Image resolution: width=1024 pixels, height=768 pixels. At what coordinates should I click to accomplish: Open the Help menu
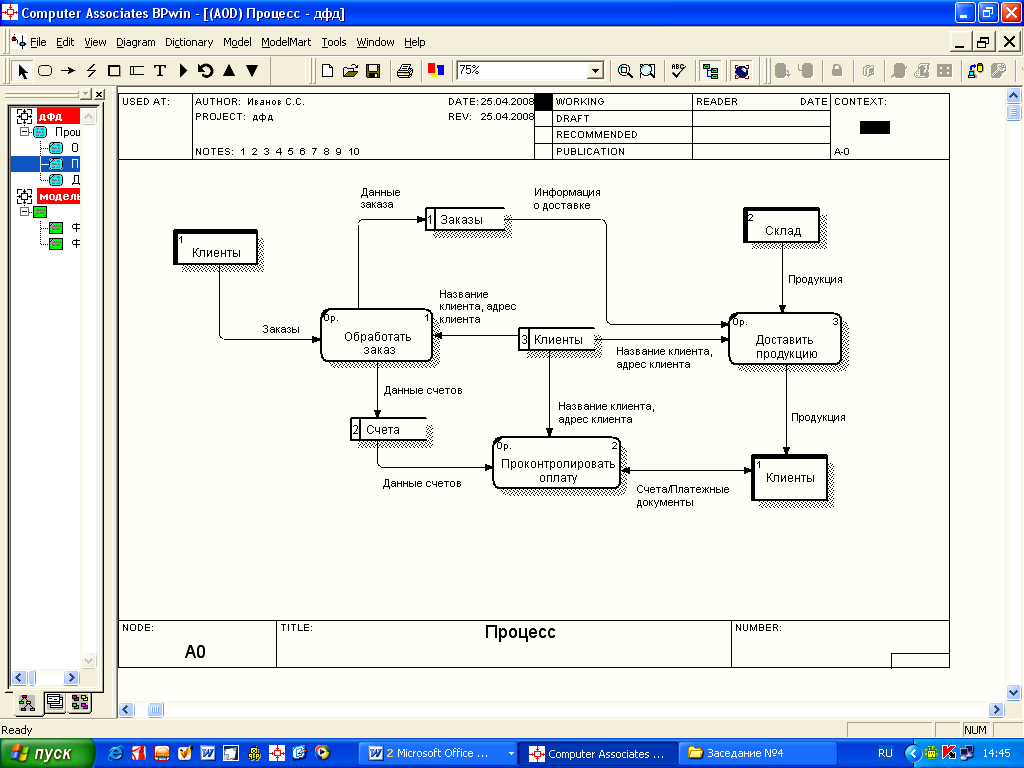[x=414, y=42]
